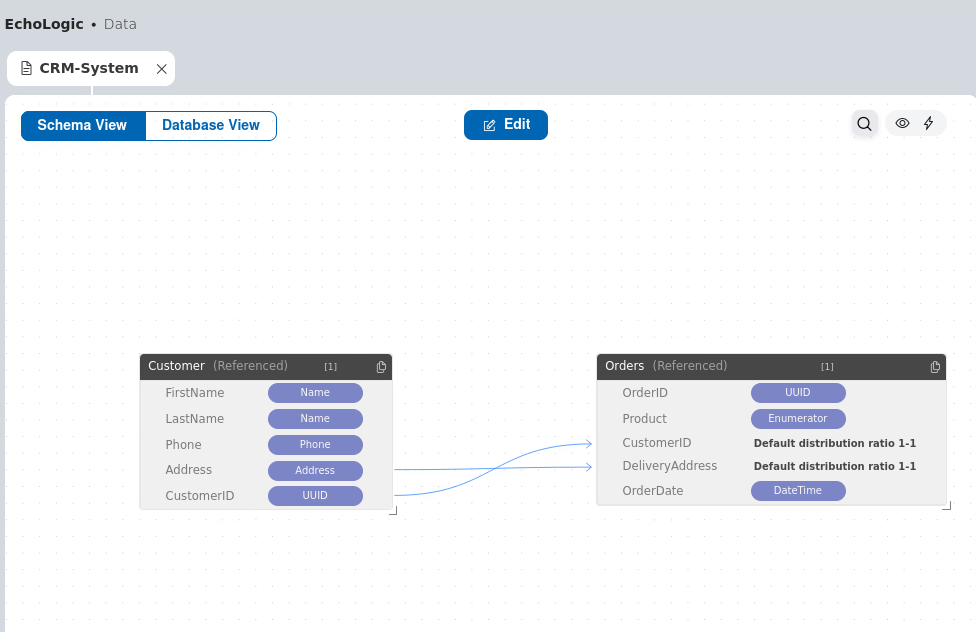The height and width of the screenshot is (632, 976).
Task: Click the OrderID UUID type pill
Action: click(x=798, y=393)
